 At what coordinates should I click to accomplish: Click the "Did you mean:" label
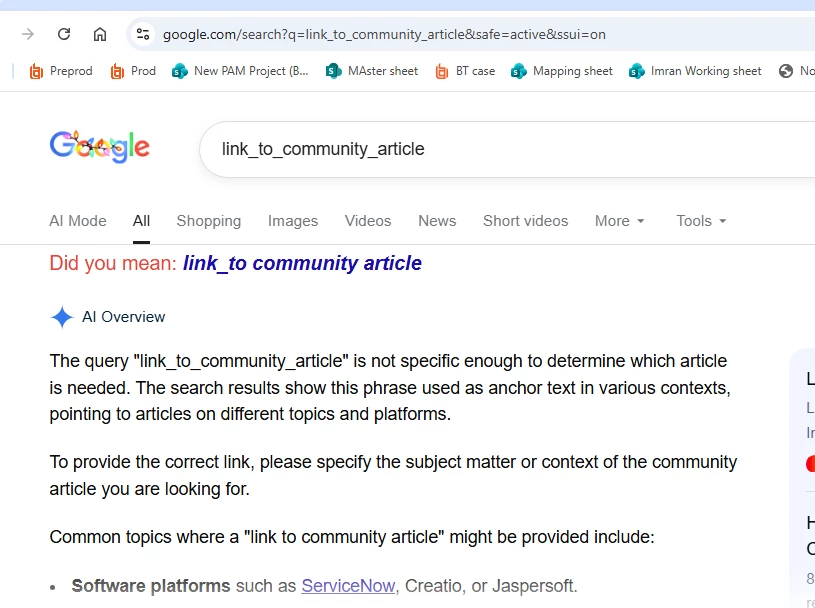[113, 263]
